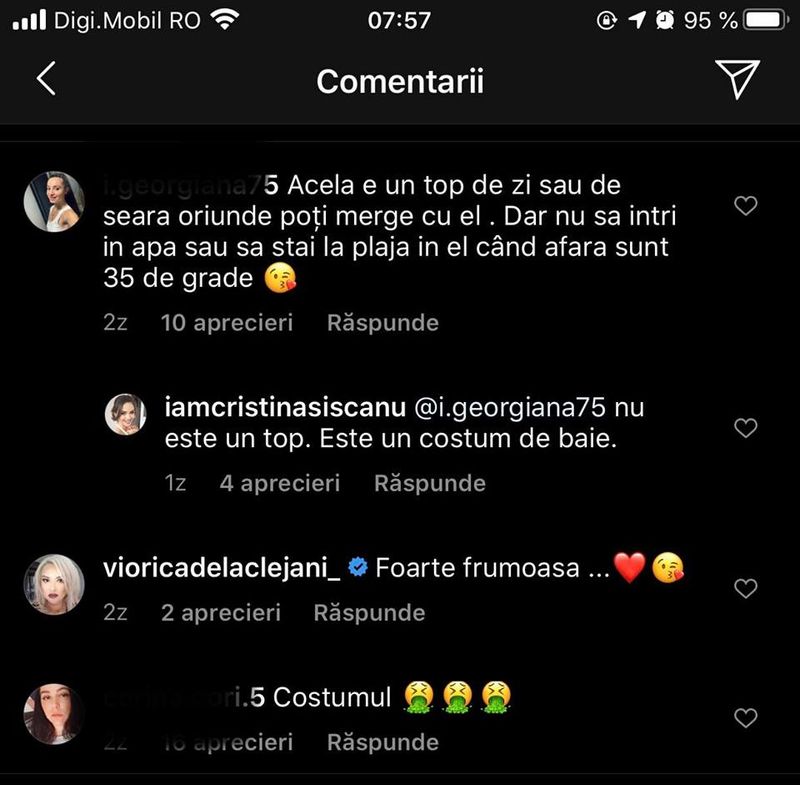Screen dimensions: 800x785
Task: Reply to iamcristinasiscanu's comment
Action: [x=430, y=483]
